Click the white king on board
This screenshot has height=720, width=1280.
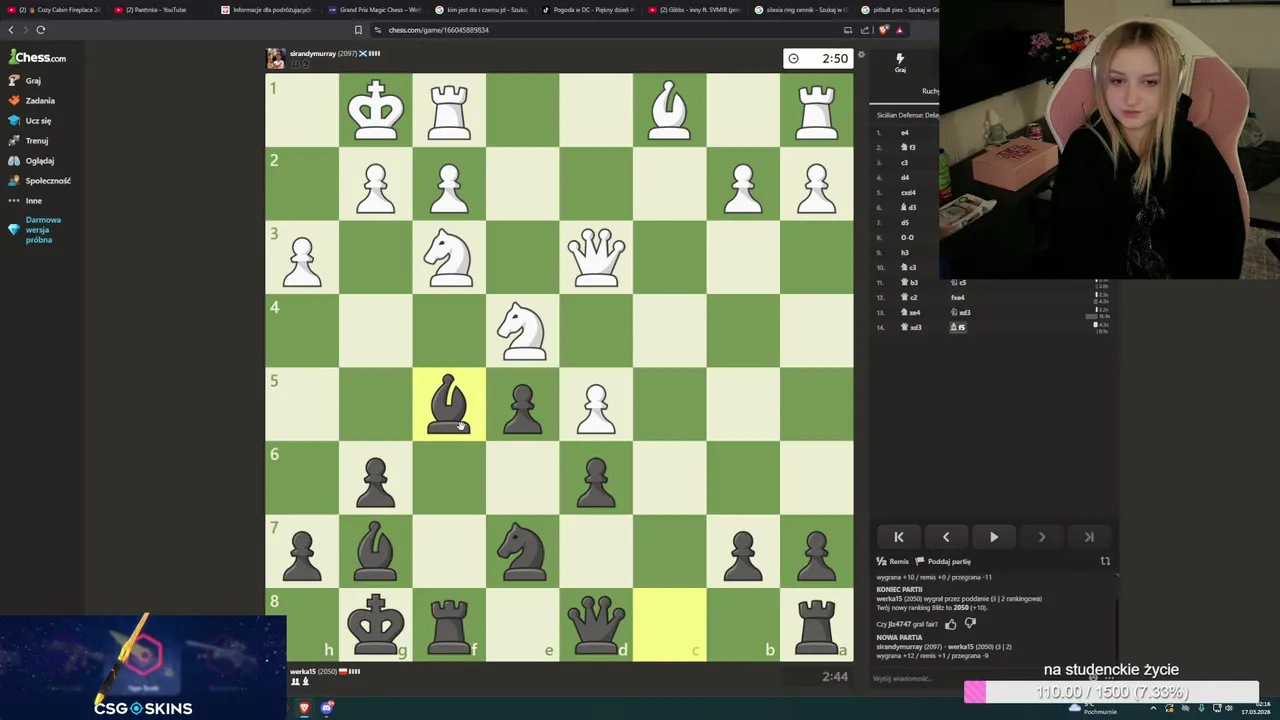coord(375,110)
